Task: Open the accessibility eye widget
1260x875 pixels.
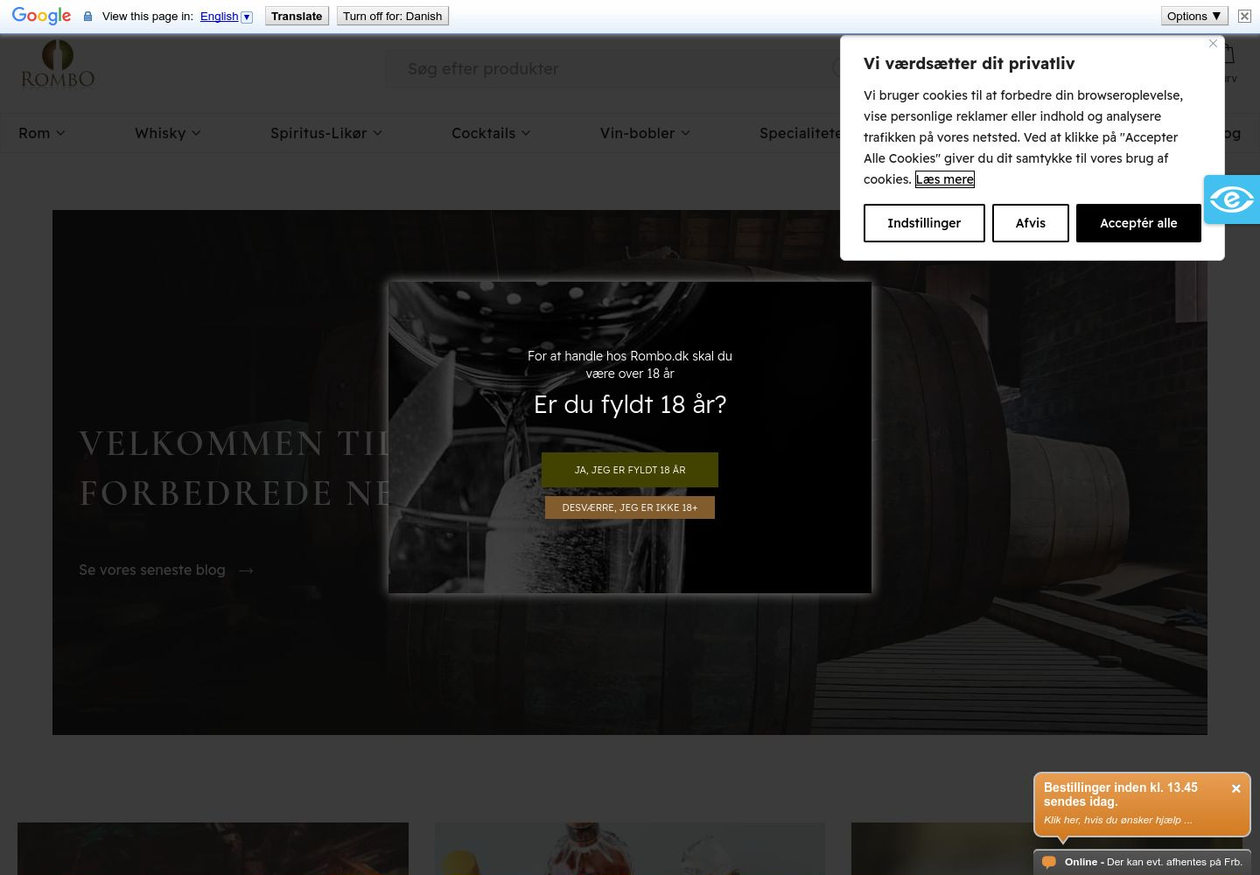Action: coord(1231,199)
